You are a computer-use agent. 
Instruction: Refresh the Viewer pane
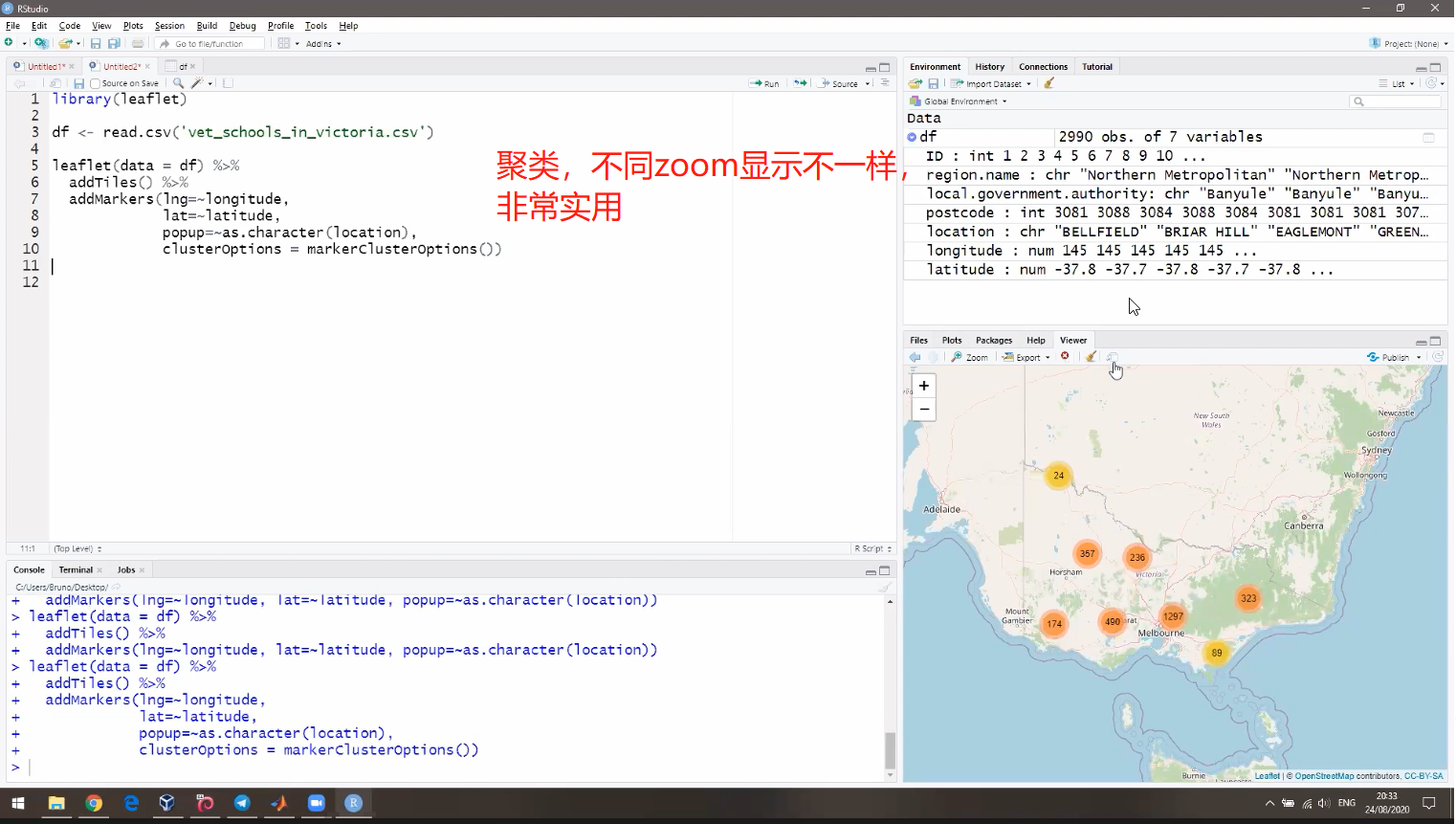1437,357
